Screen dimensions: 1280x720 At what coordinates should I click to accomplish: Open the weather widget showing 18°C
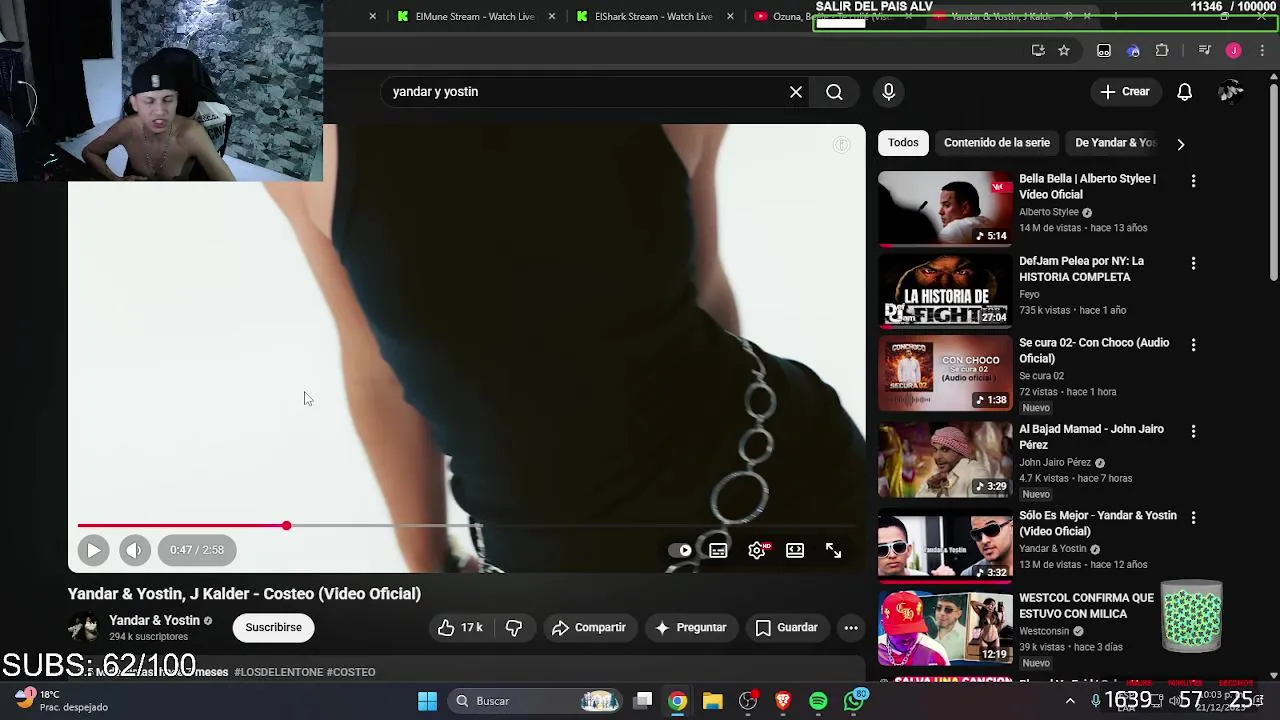point(62,700)
